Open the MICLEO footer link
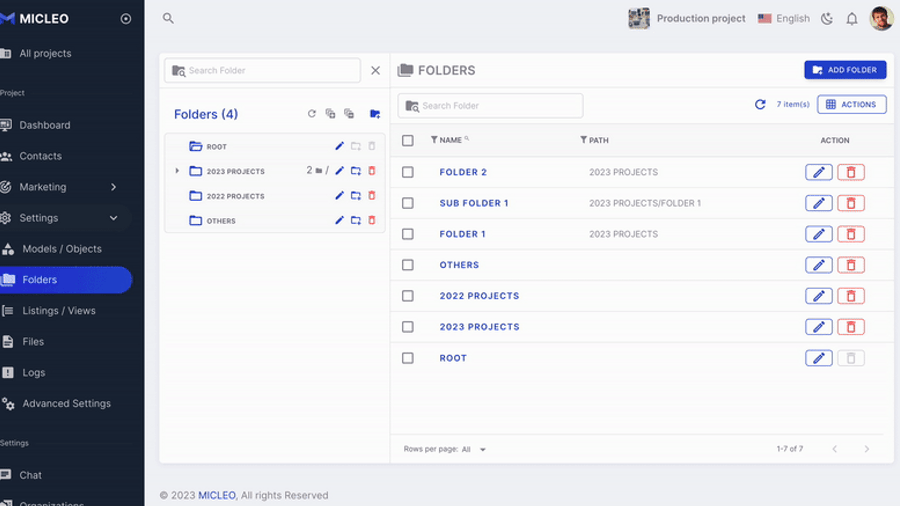 [217, 495]
